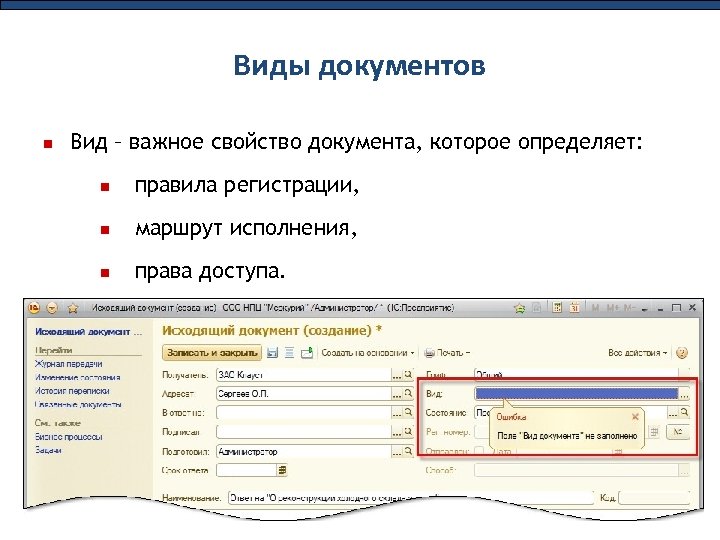Open the calculator icon in title bar
This screenshot has height=540, width=720.
click(557, 308)
